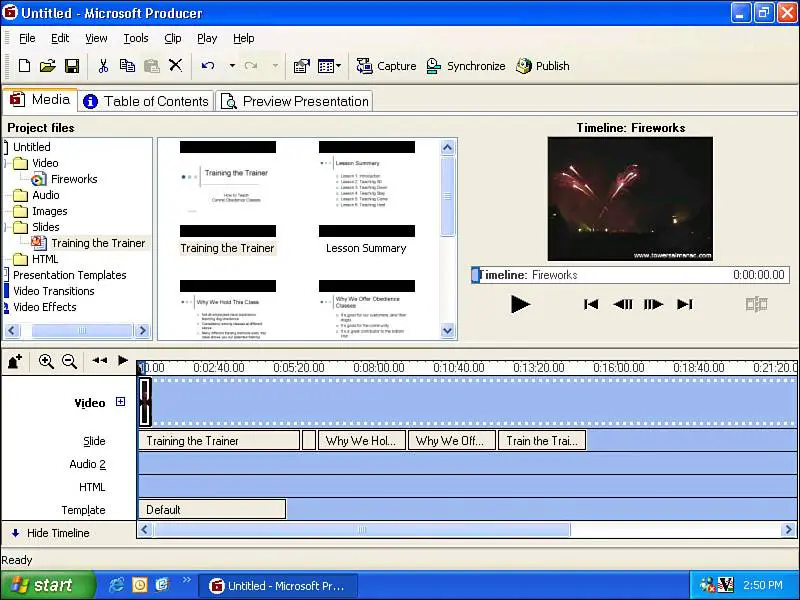Switch to the Media tab
Screen dimensions: 800x600
[40, 99]
